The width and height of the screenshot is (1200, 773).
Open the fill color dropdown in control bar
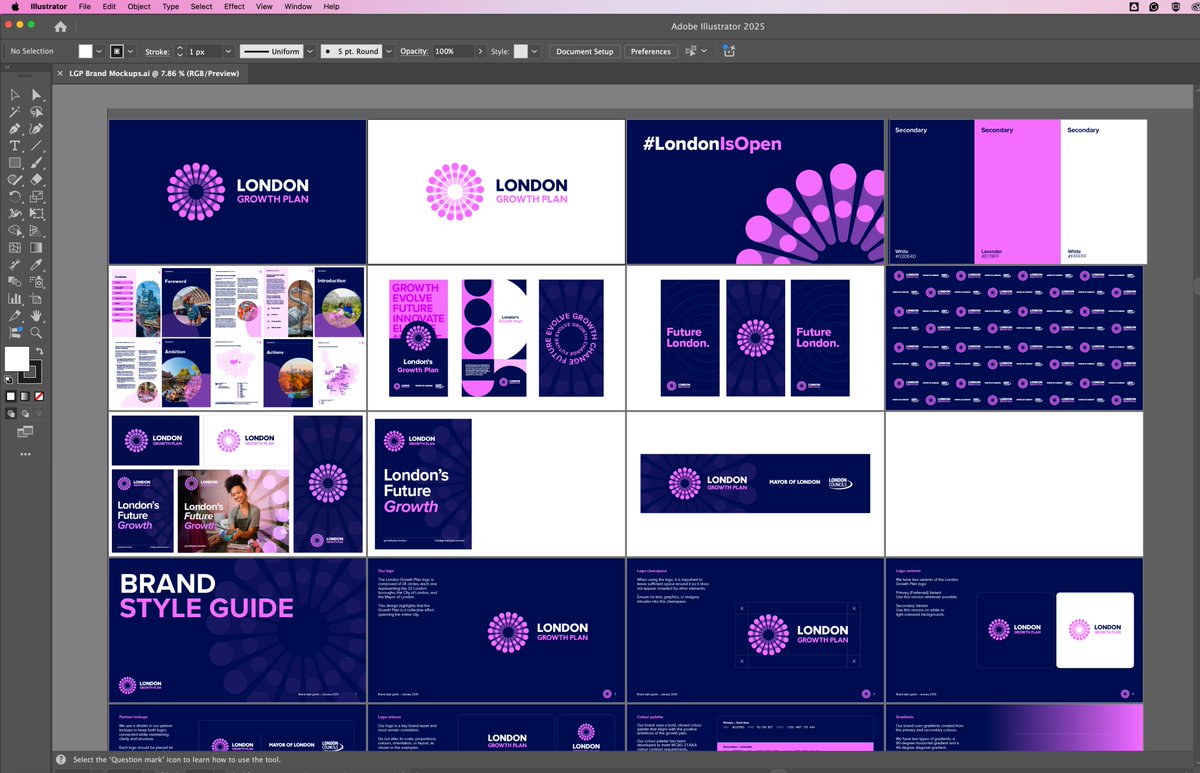click(x=99, y=51)
